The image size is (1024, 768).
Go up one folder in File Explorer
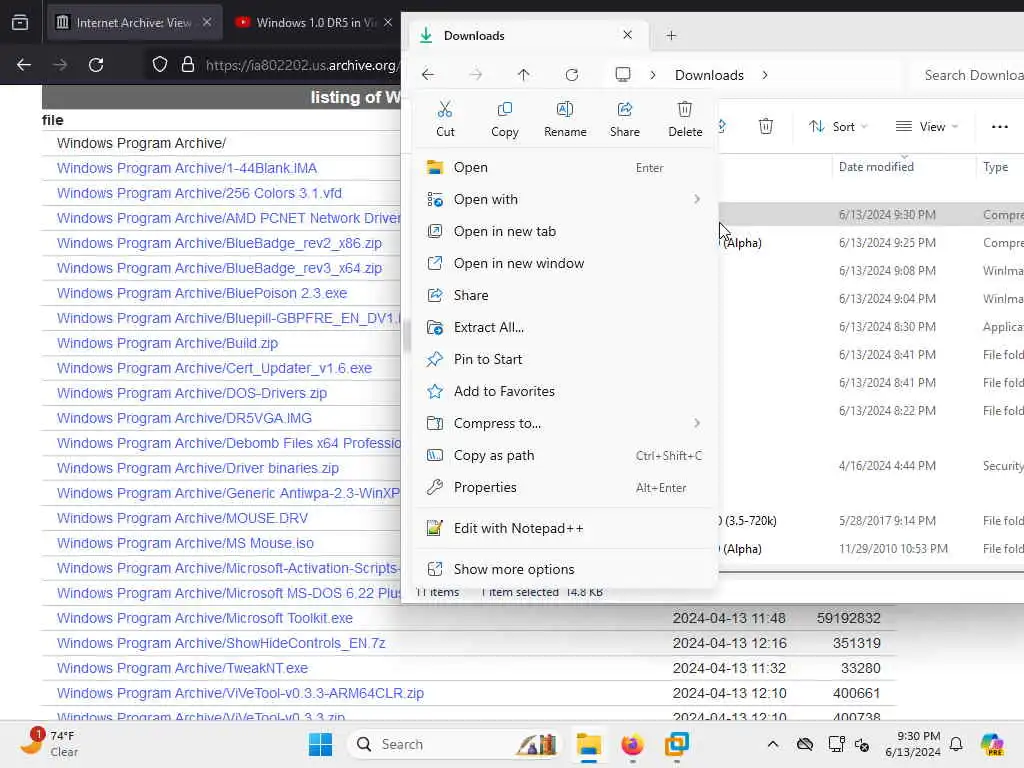pos(523,75)
